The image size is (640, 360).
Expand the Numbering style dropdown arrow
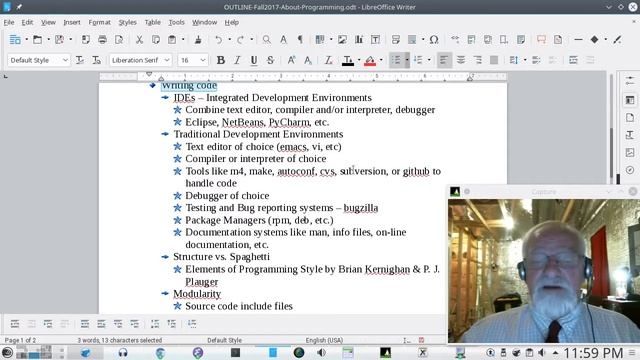point(429,60)
